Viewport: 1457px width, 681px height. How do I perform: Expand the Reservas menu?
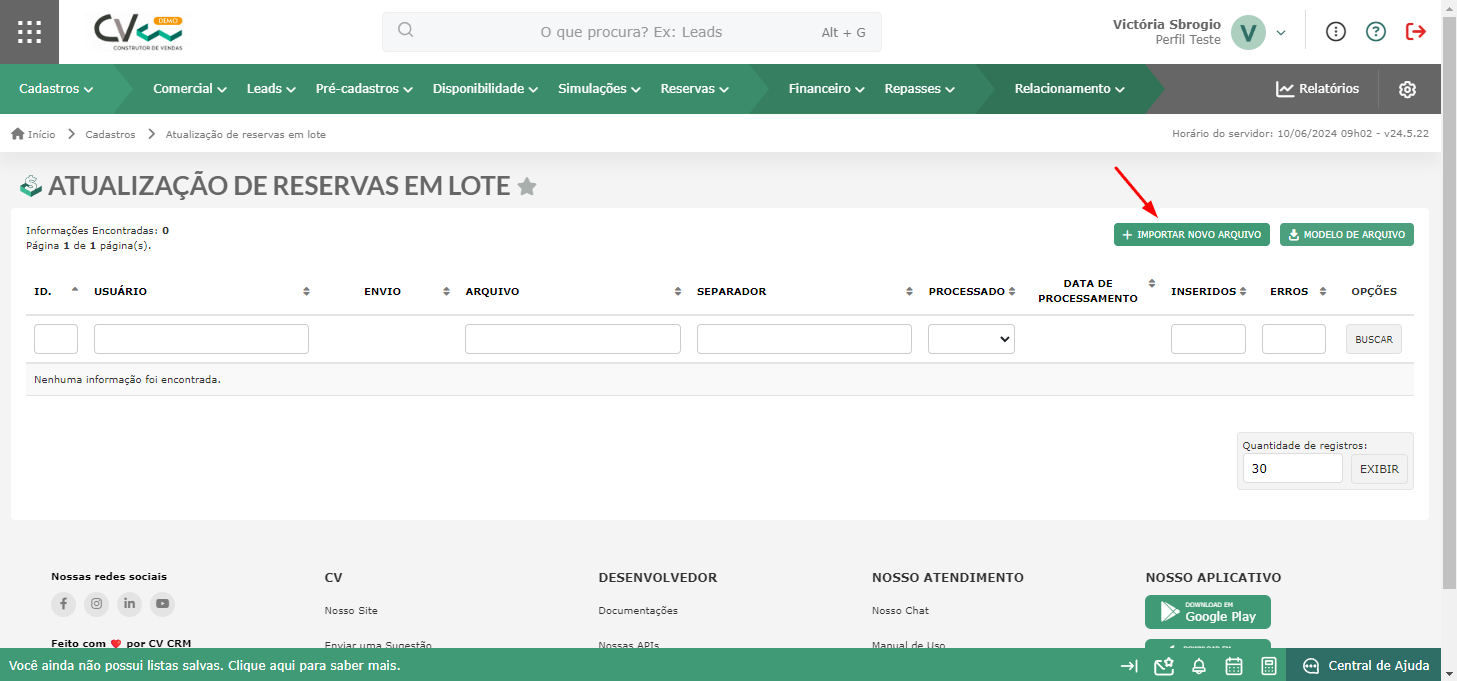pyautogui.click(x=695, y=89)
